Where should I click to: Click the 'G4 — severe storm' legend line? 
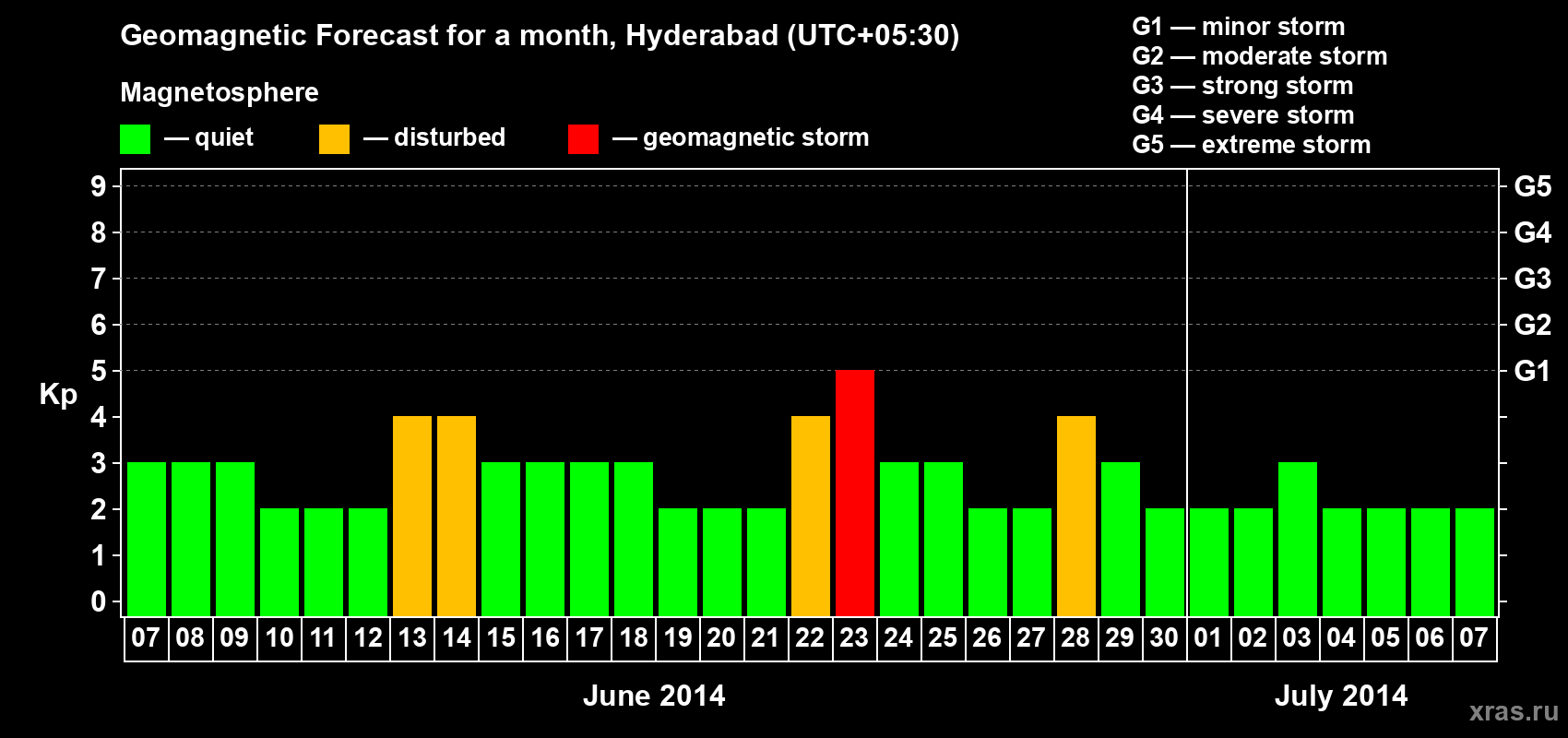click(1243, 115)
